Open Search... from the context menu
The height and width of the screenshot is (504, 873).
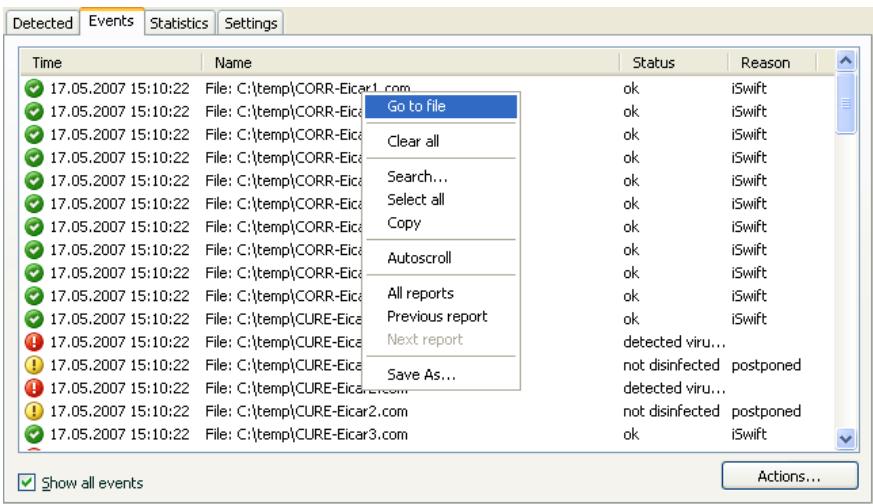coord(441,177)
